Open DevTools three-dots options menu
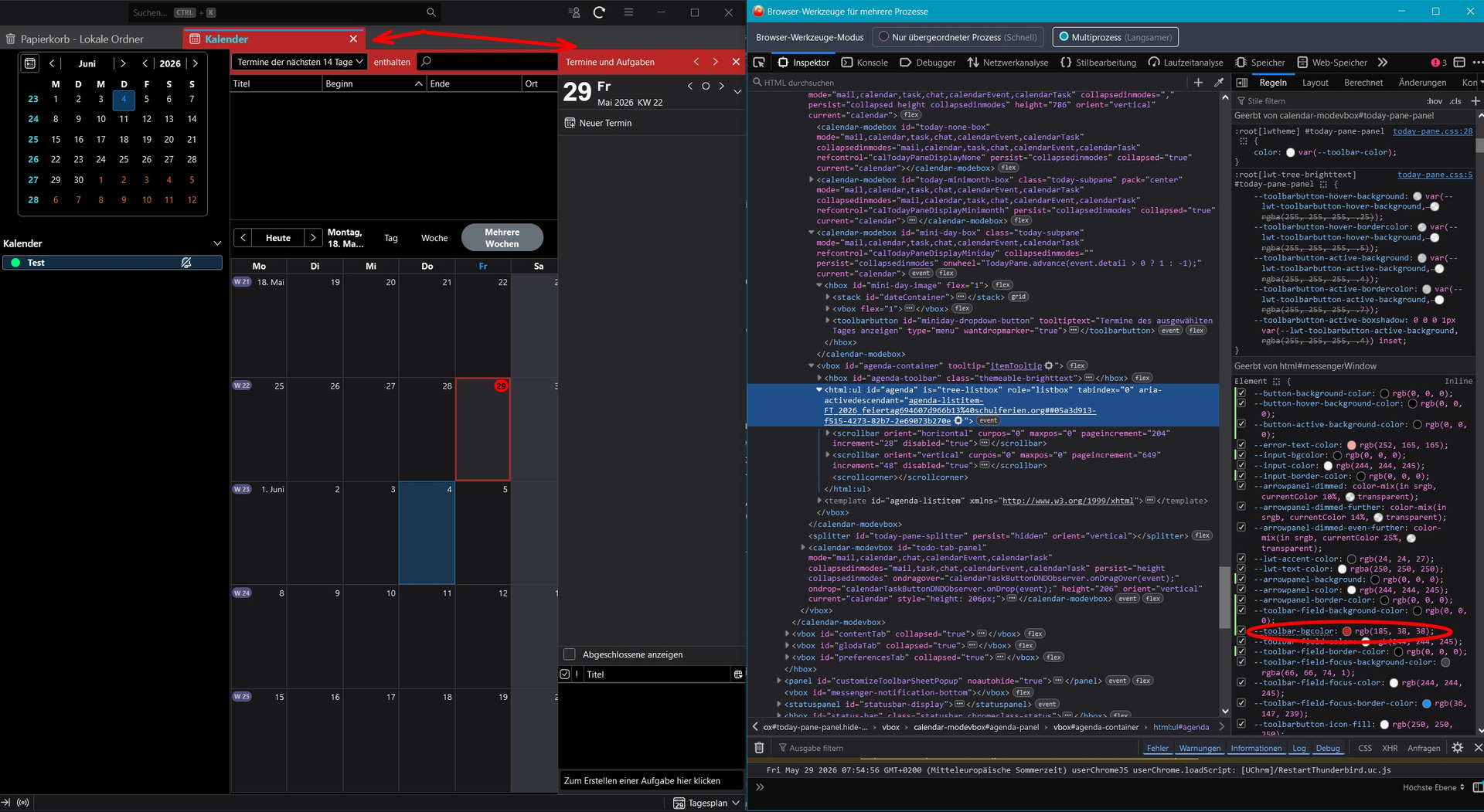 (1477, 63)
